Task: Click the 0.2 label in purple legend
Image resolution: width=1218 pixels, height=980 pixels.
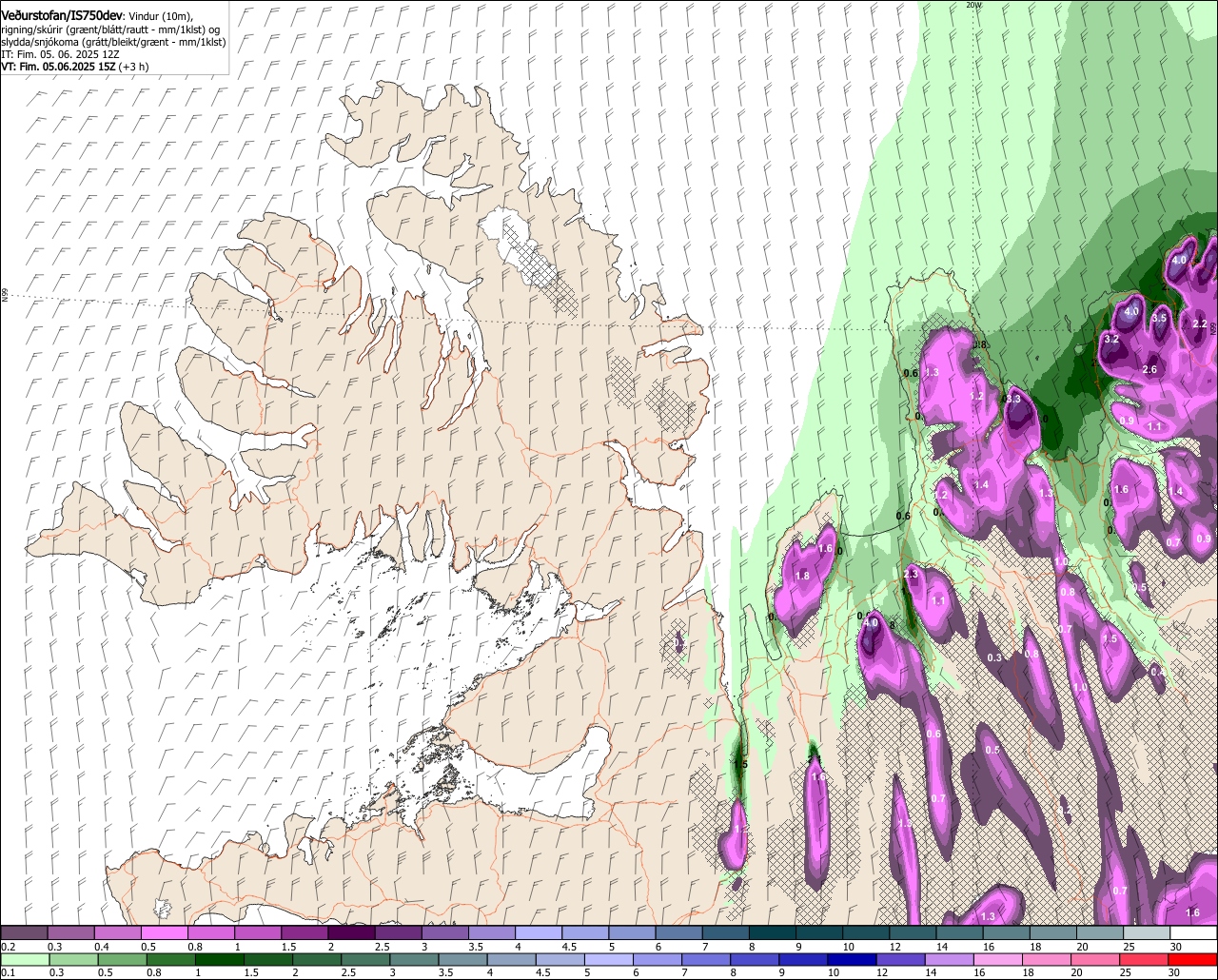Action: click(8, 947)
